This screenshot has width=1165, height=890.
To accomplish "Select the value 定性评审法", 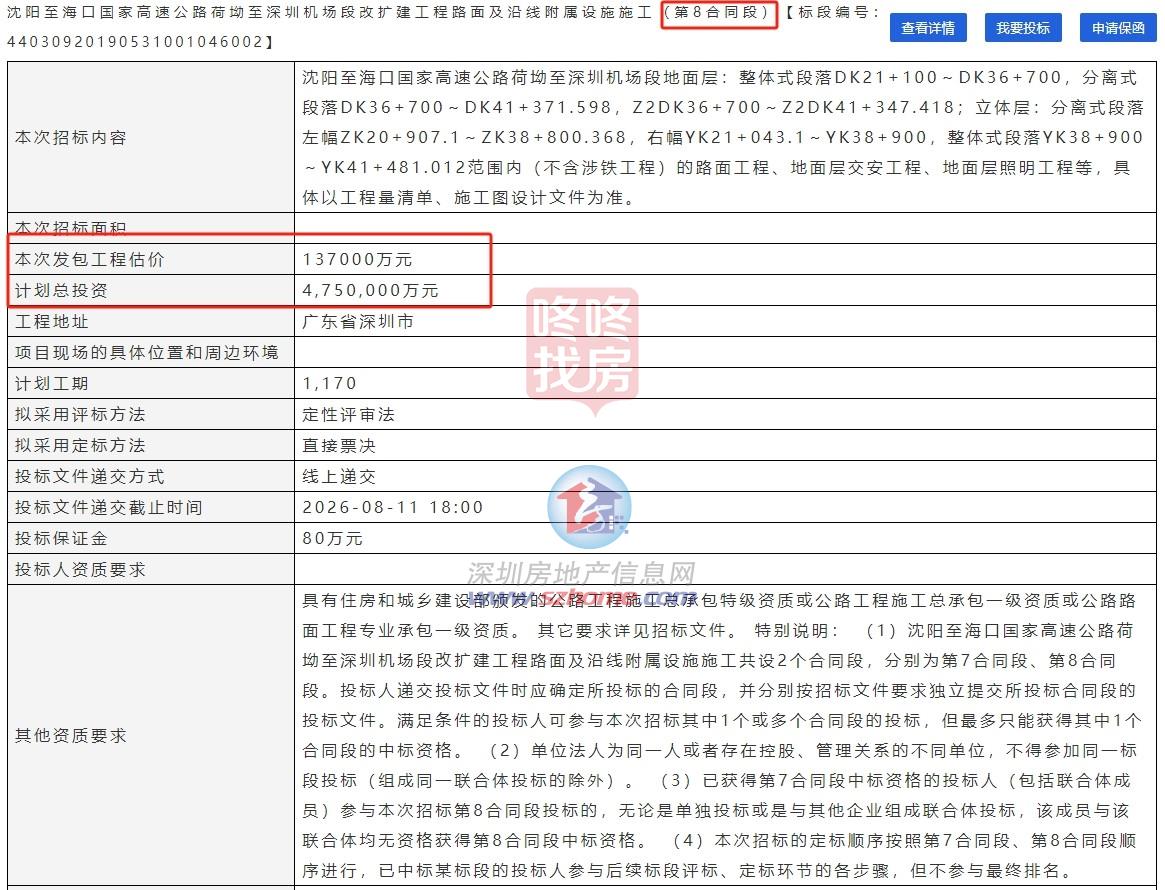I will pos(348,415).
